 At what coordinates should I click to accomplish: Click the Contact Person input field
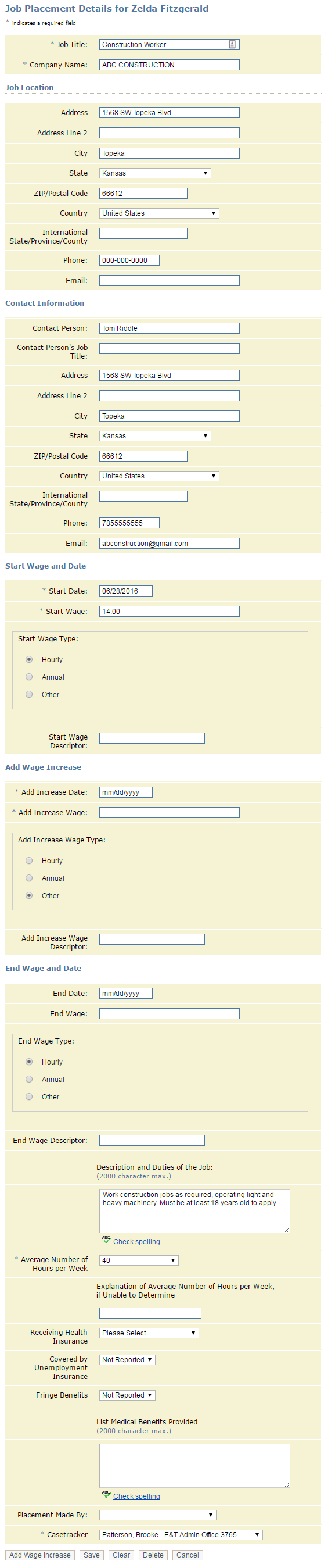(170, 328)
